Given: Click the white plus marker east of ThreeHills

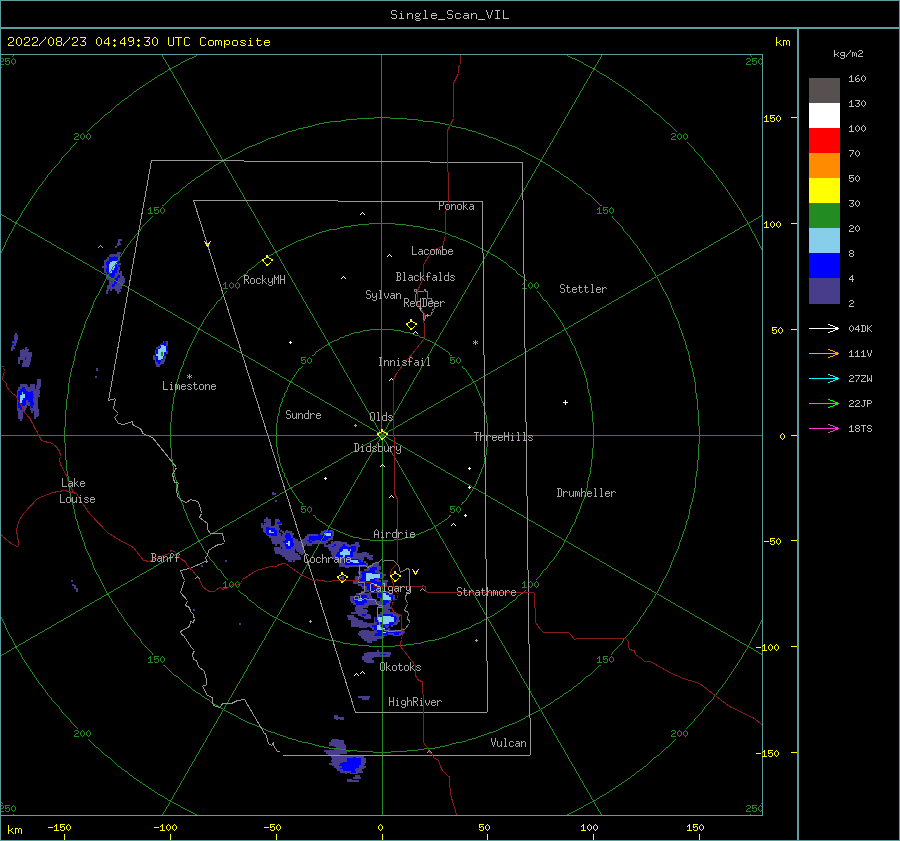Looking at the screenshot, I should pyautogui.click(x=565, y=402).
